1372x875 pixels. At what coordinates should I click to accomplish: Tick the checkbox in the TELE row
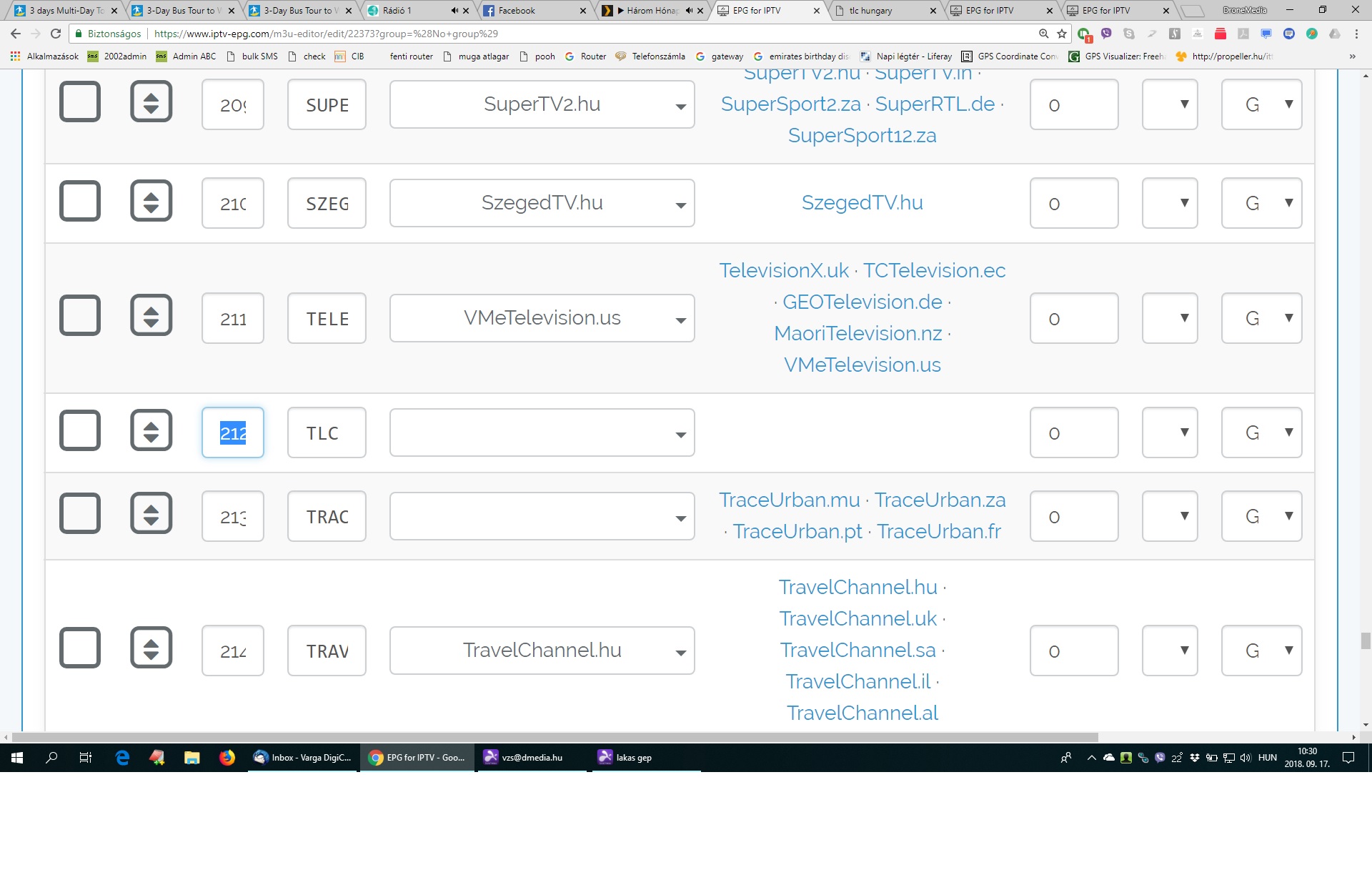click(x=79, y=316)
